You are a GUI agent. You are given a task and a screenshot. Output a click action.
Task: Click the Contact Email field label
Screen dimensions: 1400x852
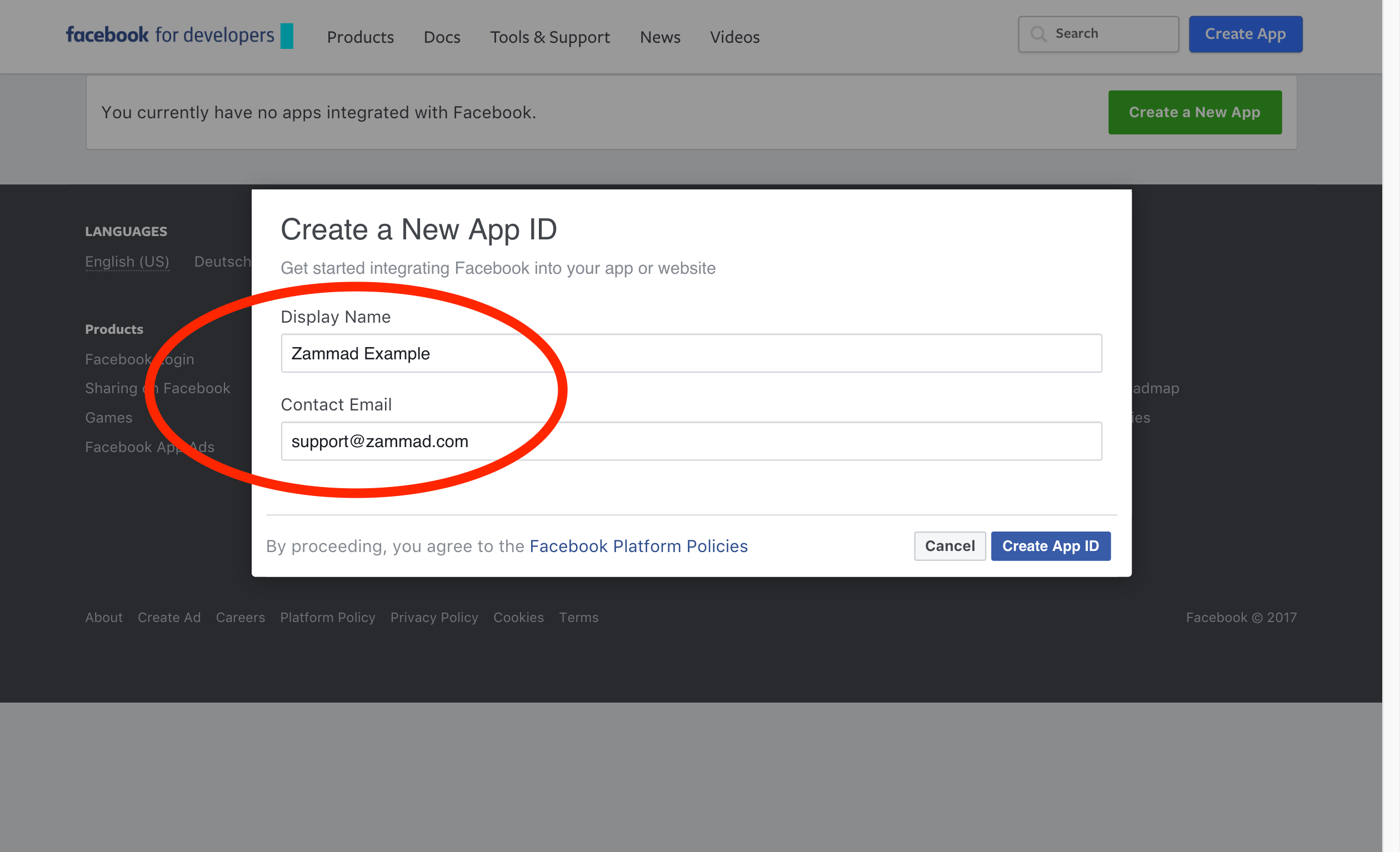[336, 404]
